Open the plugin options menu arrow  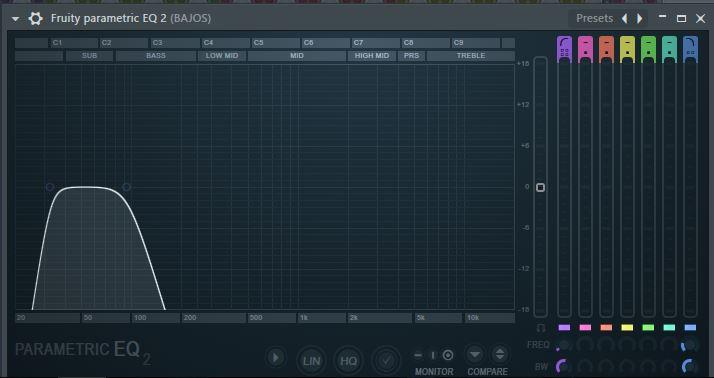point(15,19)
